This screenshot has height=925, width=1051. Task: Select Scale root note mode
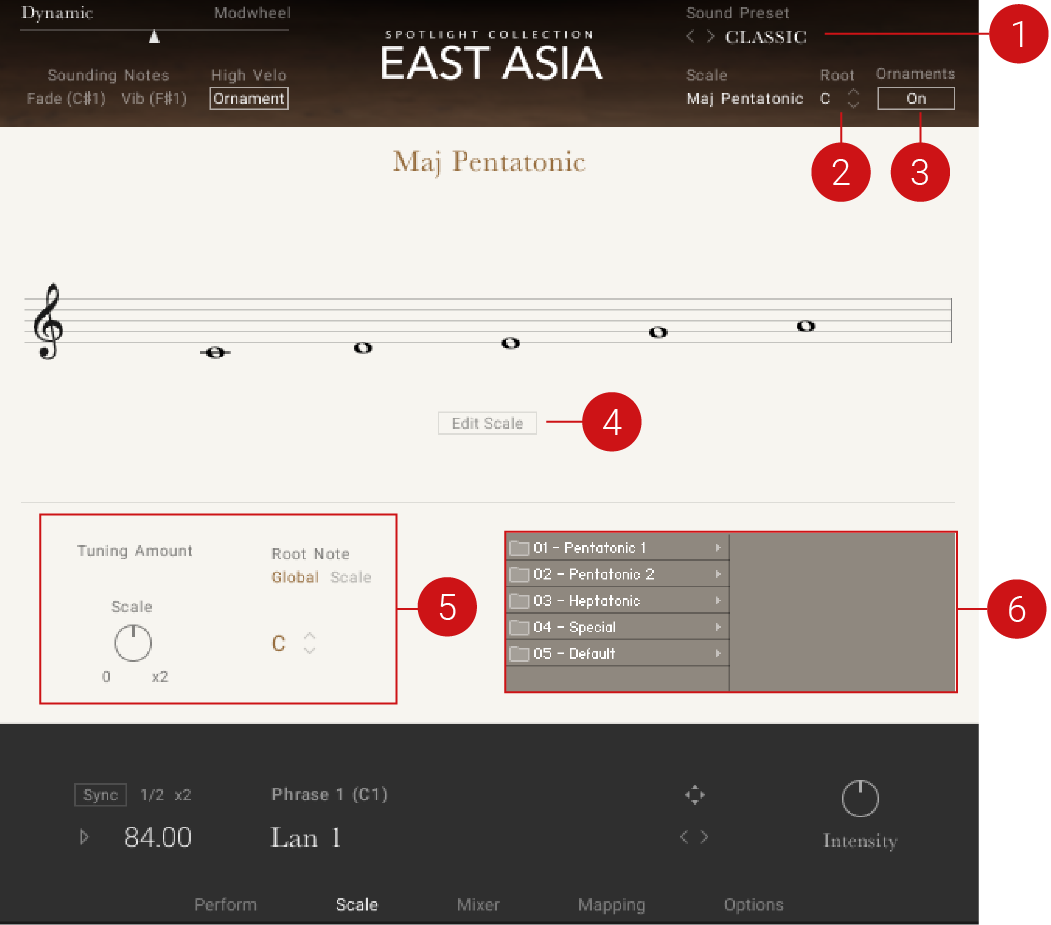351,577
